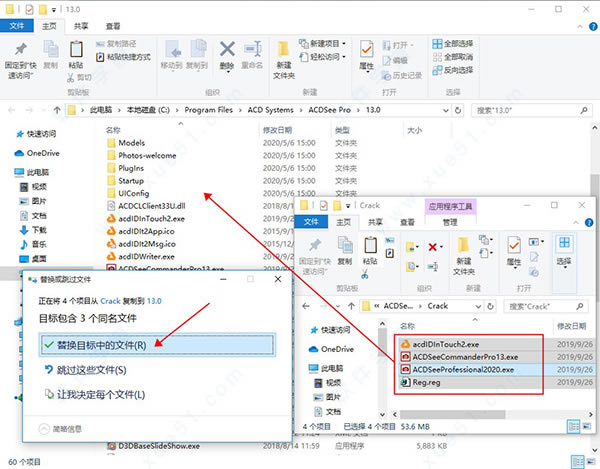
Task: Click Select all in the 13.0 window ribbon
Action: pyautogui.click(x=453, y=44)
